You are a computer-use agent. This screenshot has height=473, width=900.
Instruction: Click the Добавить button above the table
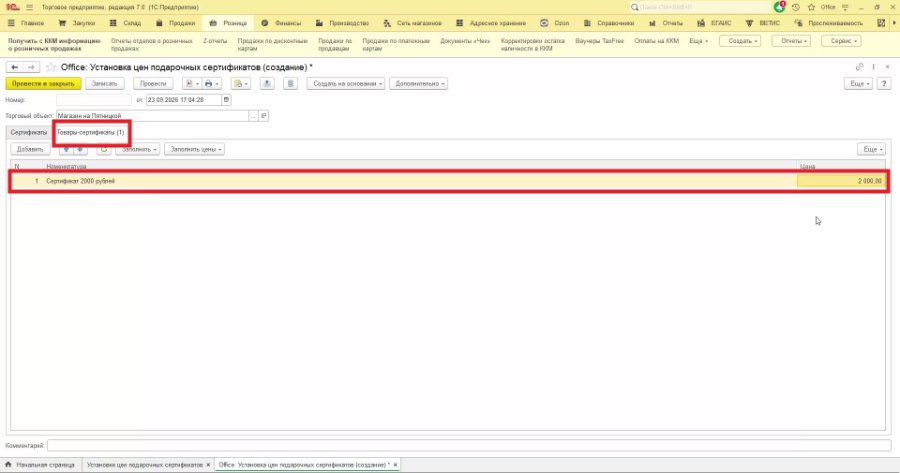[x=30, y=149]
